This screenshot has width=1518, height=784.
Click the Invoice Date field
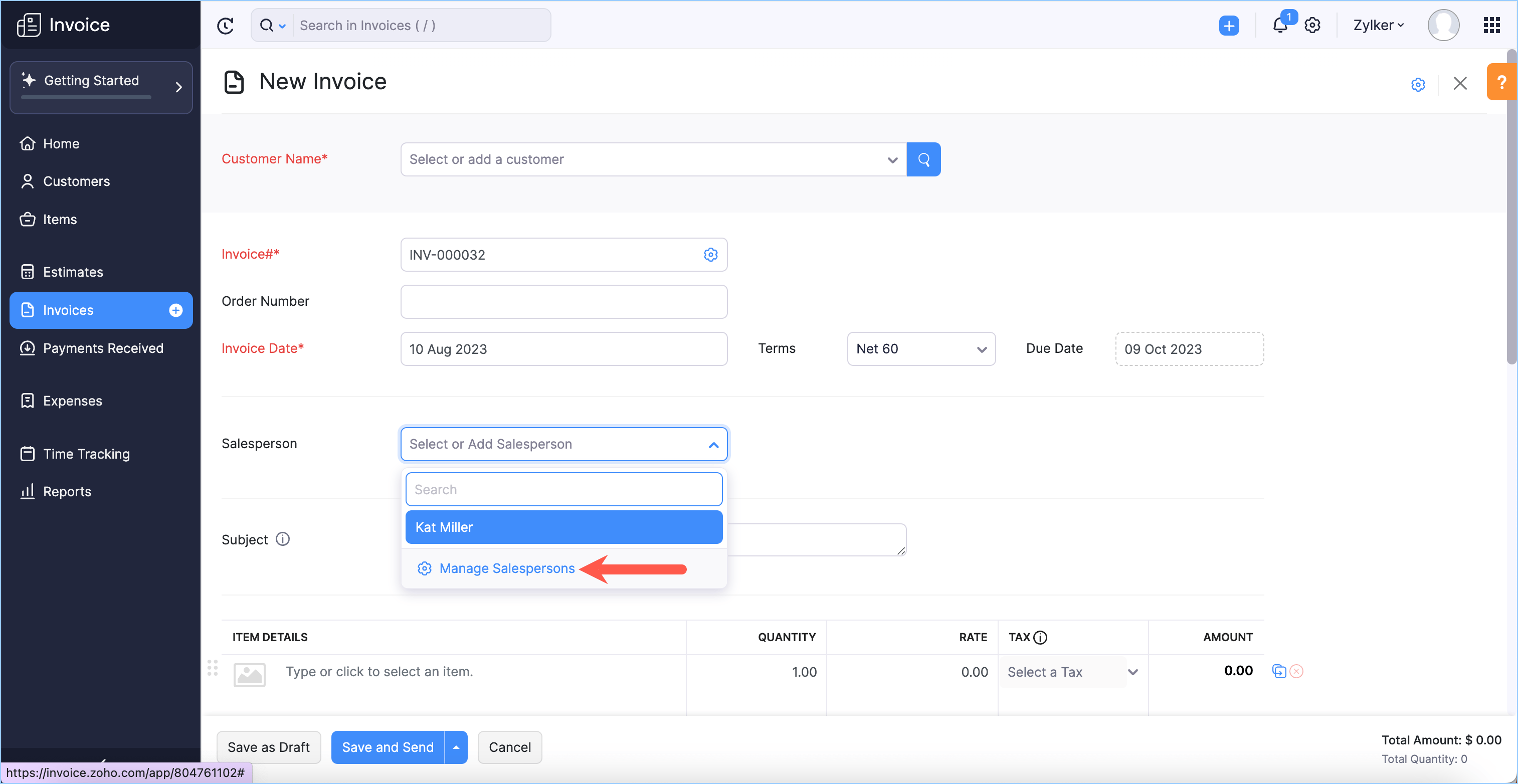pyautogui.click(x=564, y=349)
